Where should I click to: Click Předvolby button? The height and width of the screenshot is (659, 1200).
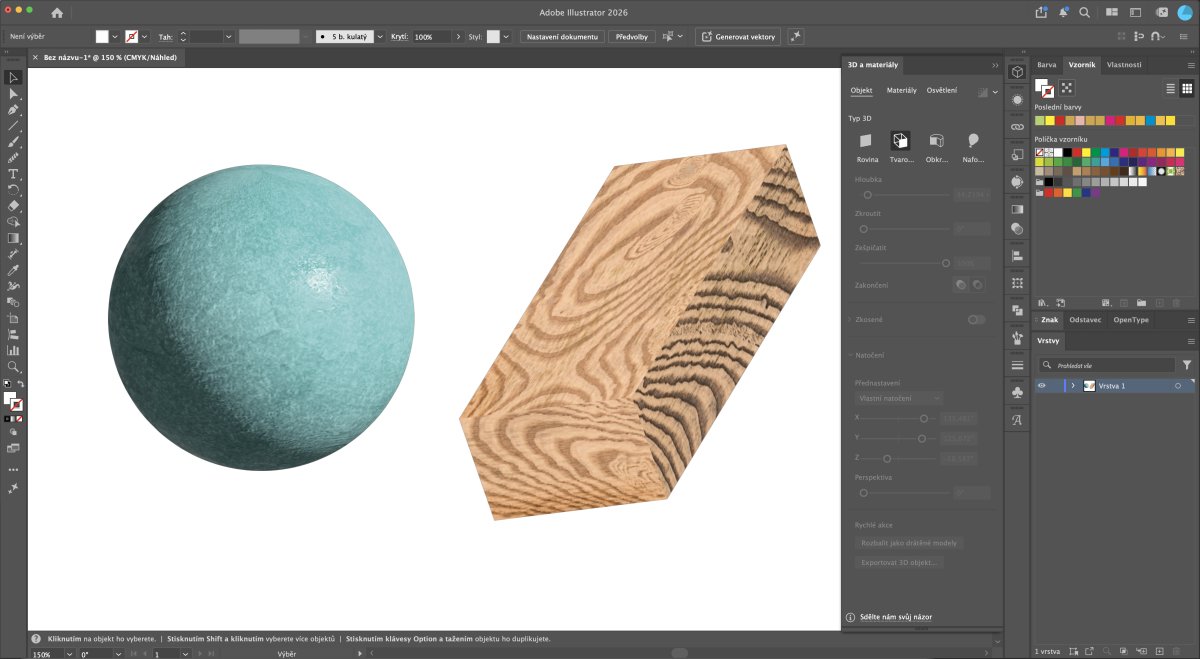[x=632, y=36]
